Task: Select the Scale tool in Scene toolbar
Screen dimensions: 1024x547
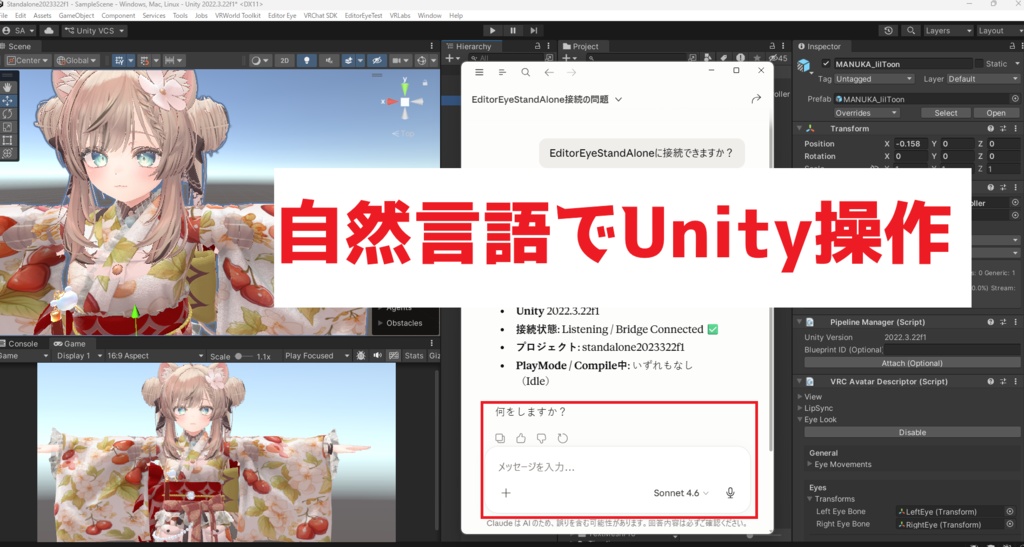Action: pyautogui.click(x=8, y=127)
